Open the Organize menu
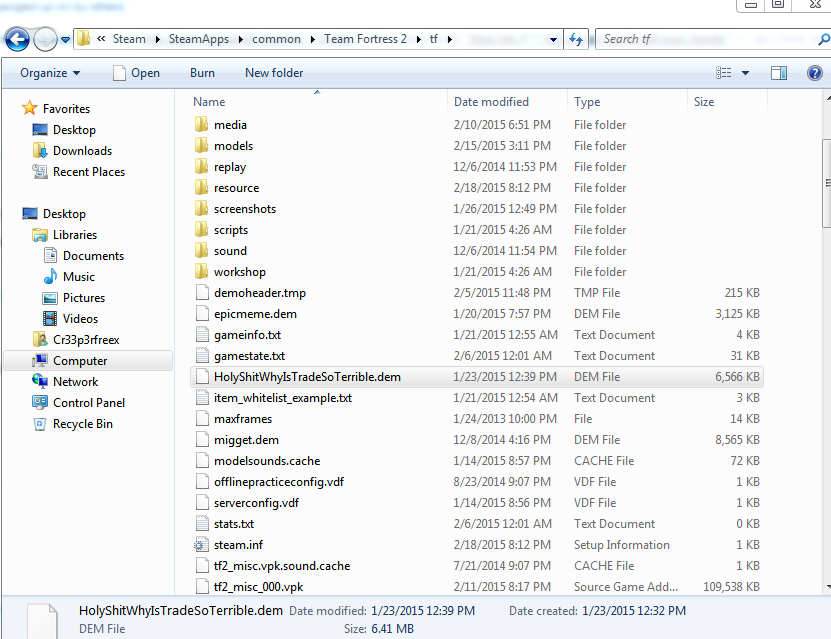 point(50,73)
